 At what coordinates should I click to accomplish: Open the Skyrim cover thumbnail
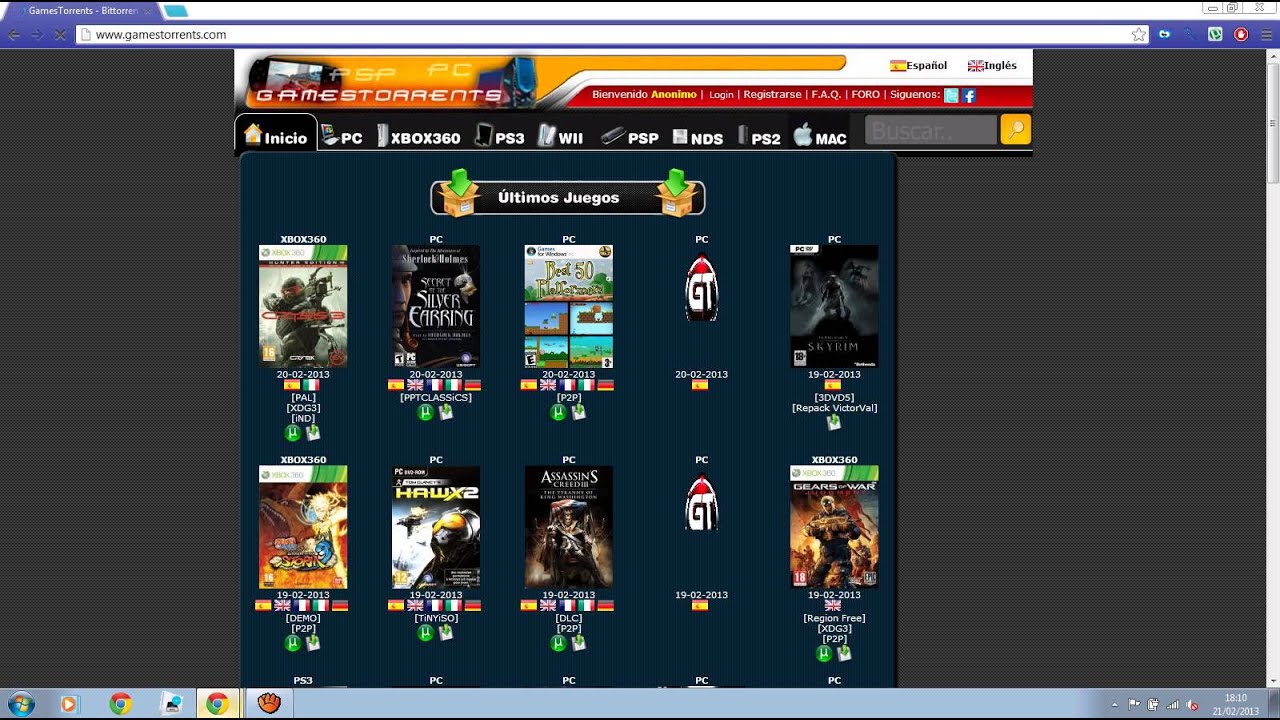[x=834, y=306]
